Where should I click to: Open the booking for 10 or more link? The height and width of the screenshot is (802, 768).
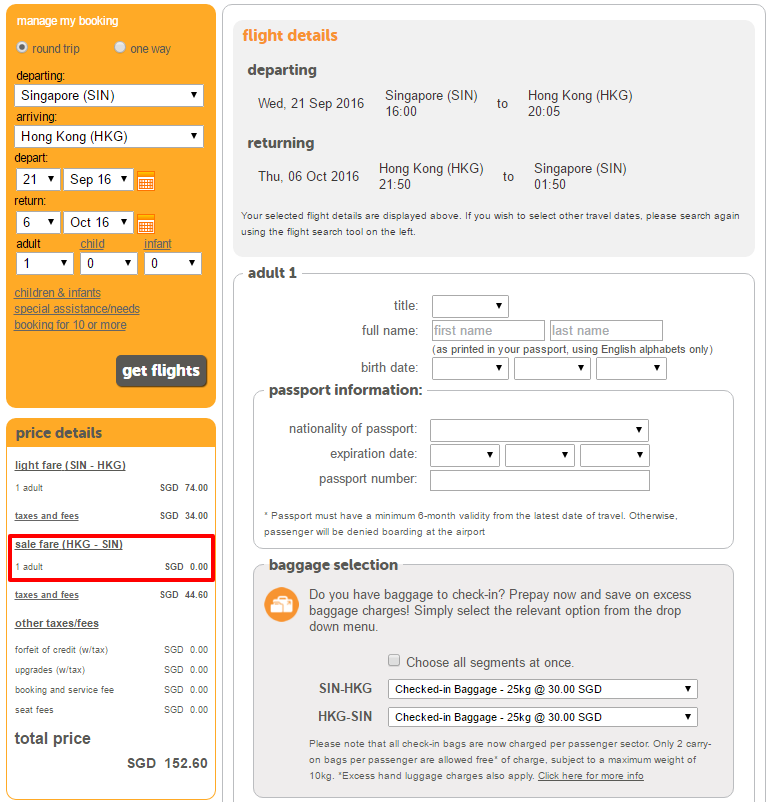click(70, 325)
